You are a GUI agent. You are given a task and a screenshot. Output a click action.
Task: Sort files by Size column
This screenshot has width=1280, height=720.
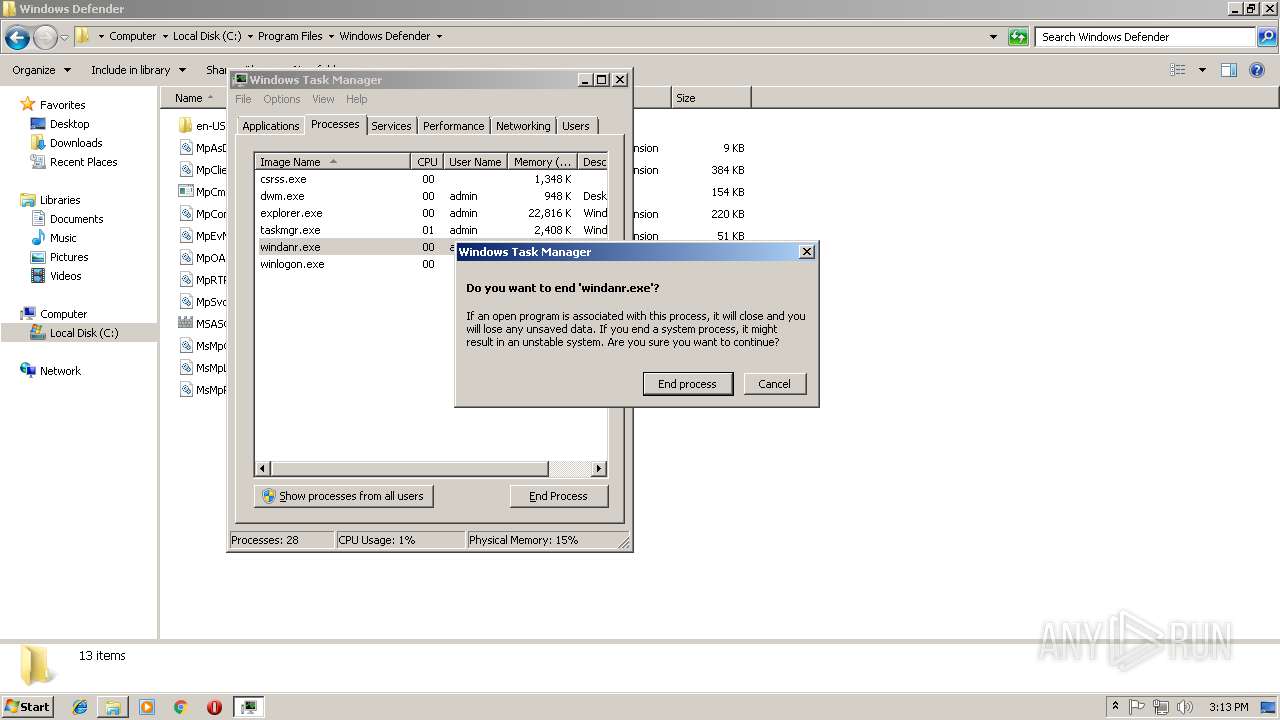coord(711,98)
